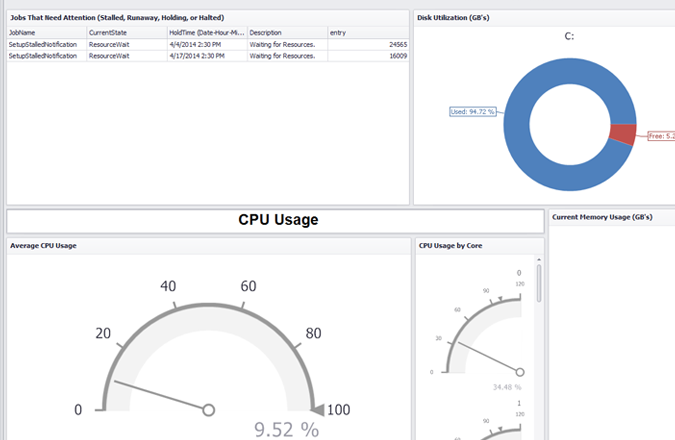Click the red Free donut segment

tap(624, 135)
